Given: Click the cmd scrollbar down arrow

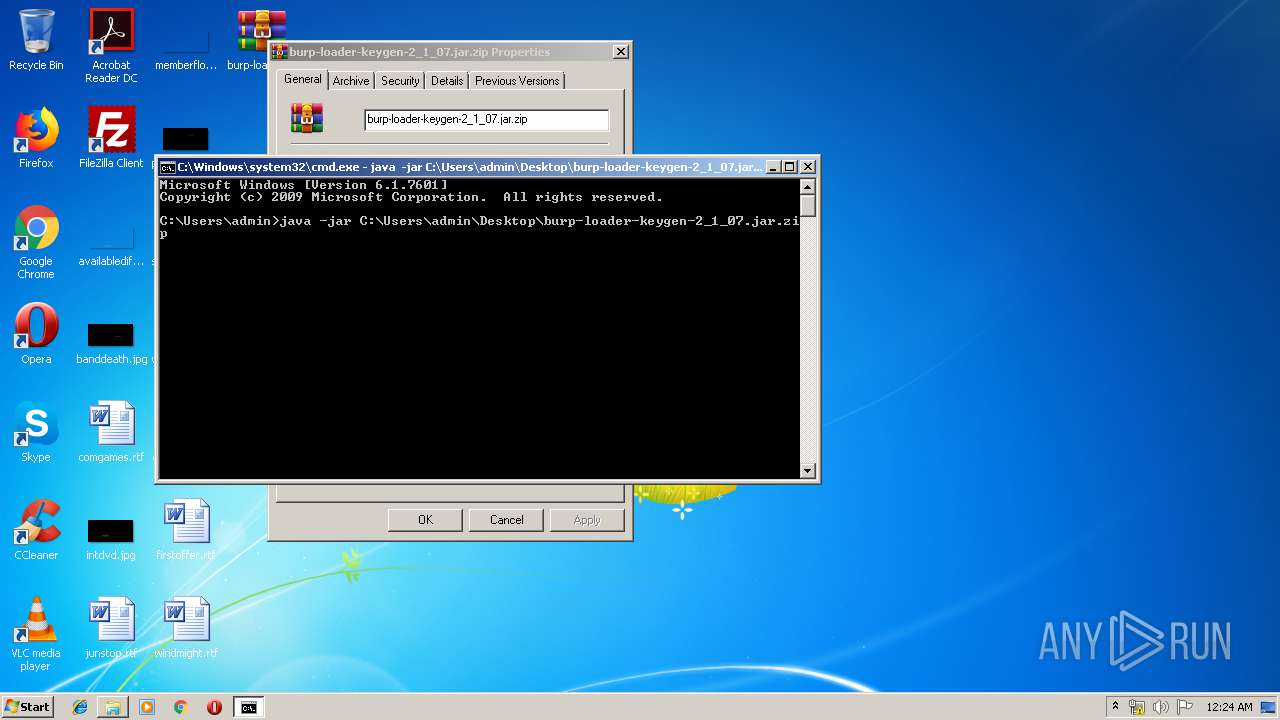Looking at the screenshot, I should click(808, 470).
